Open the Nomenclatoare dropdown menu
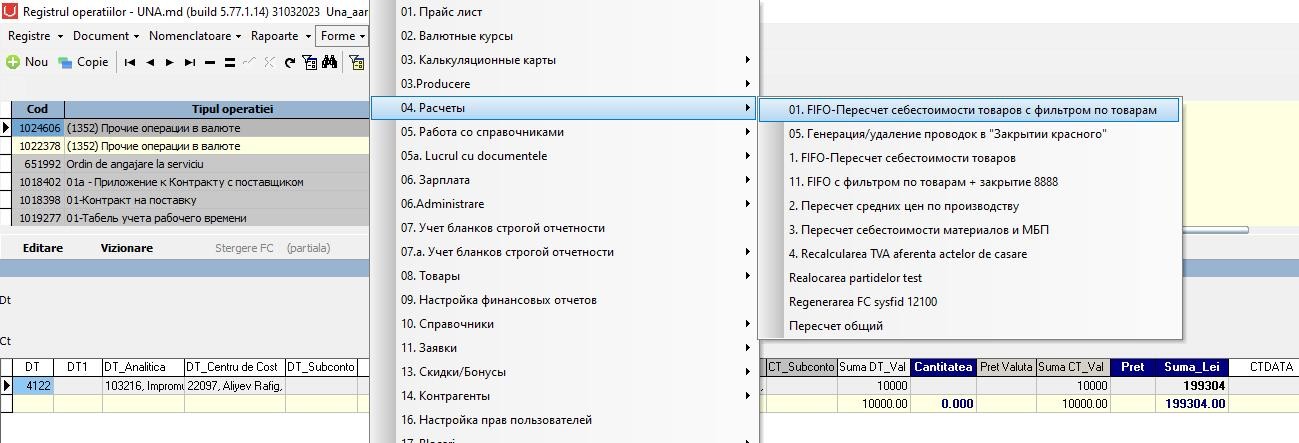This screenshot has height=443, width=1299. [x=195, y=36]
